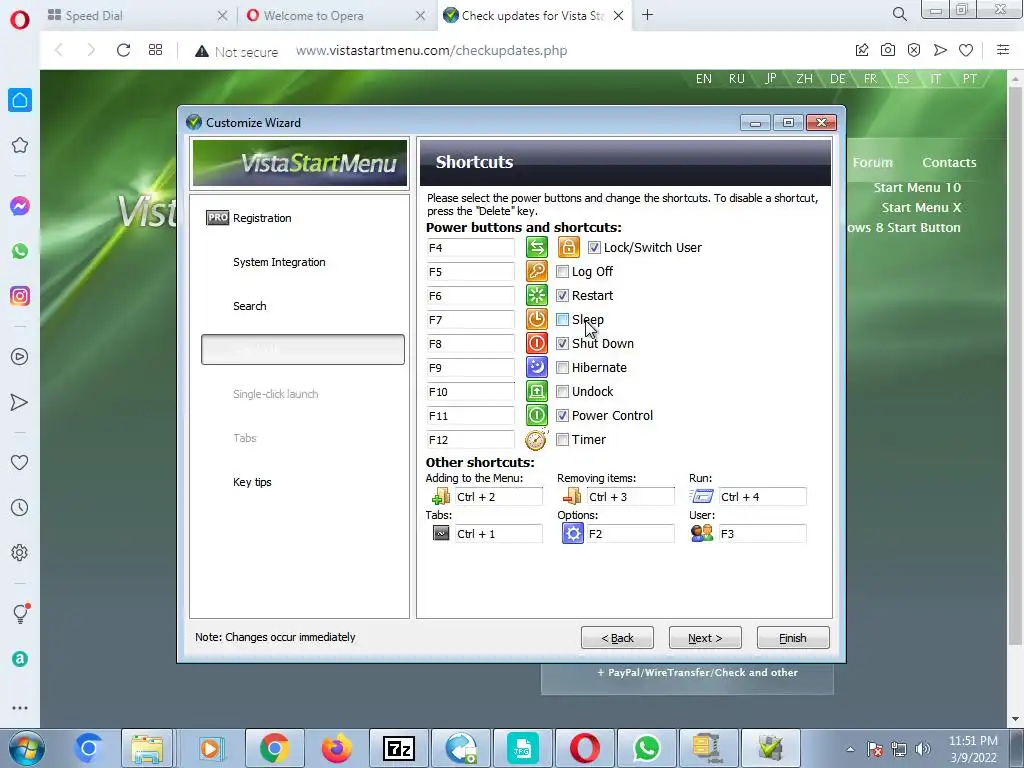The image size is (1024, 768).
Task: Click the F12 Timer shortcut field
Action: pyautogui.click(x=470, y=440)
